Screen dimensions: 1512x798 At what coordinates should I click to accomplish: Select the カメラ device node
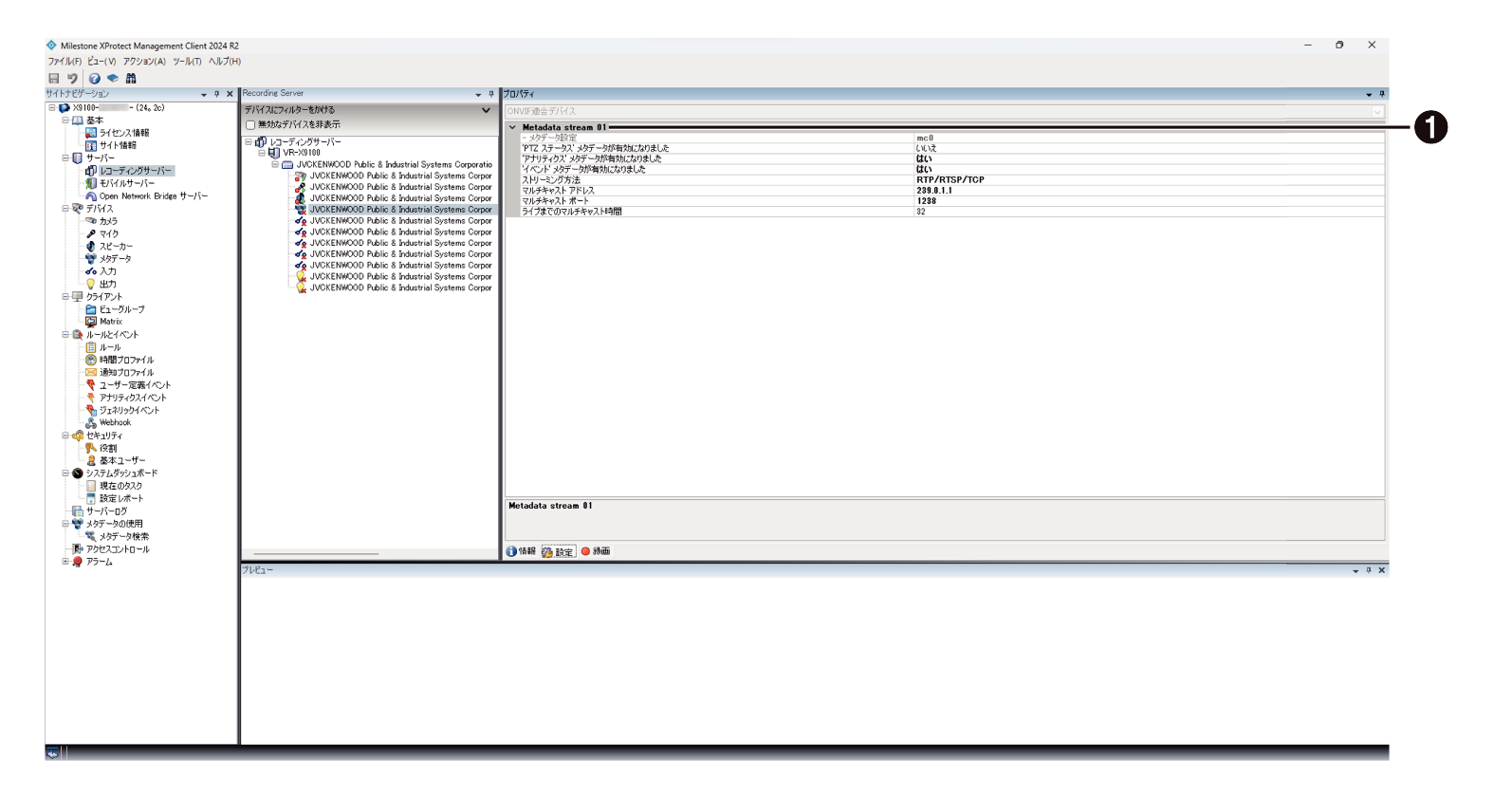pyautogui.click(x=109, y=221)
